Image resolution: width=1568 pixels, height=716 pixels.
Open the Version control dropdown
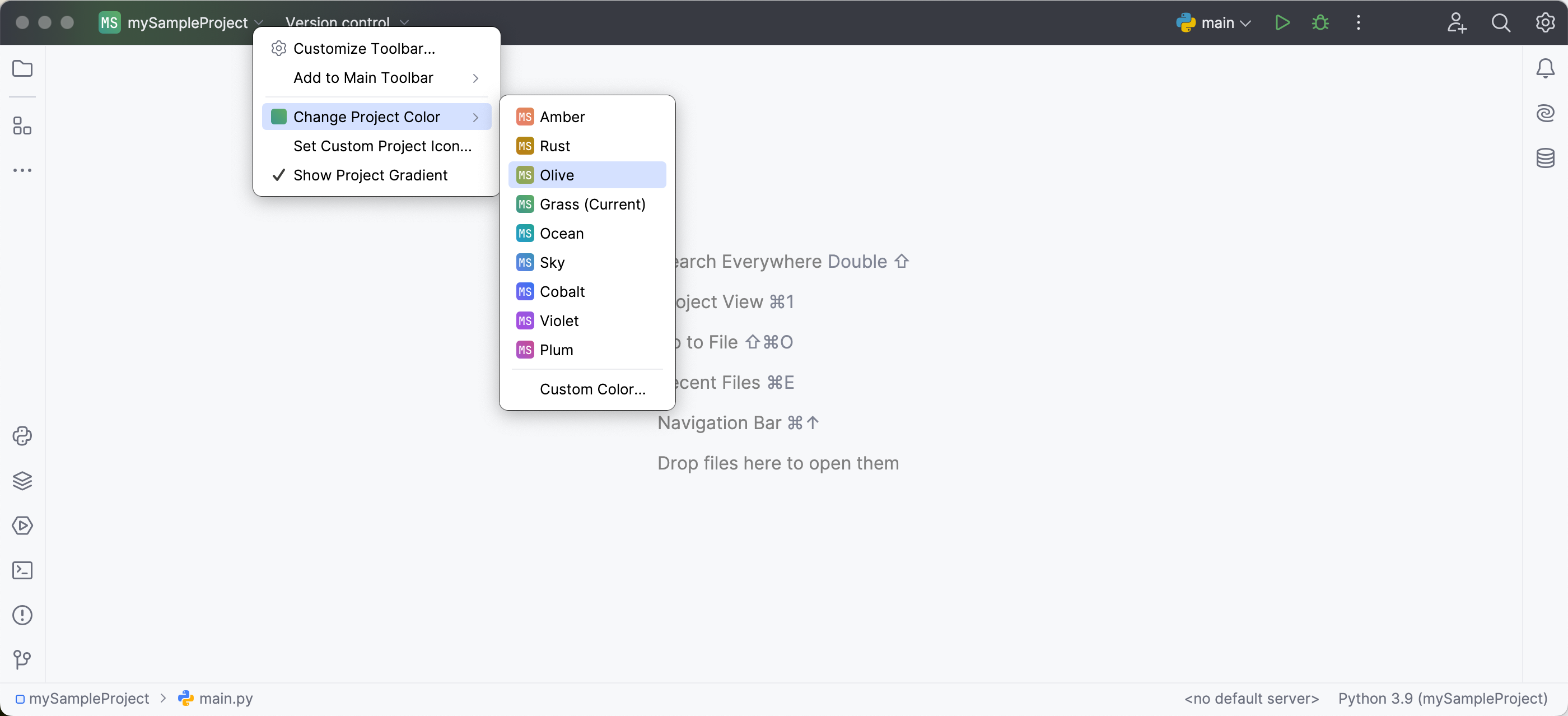[347, 22]
